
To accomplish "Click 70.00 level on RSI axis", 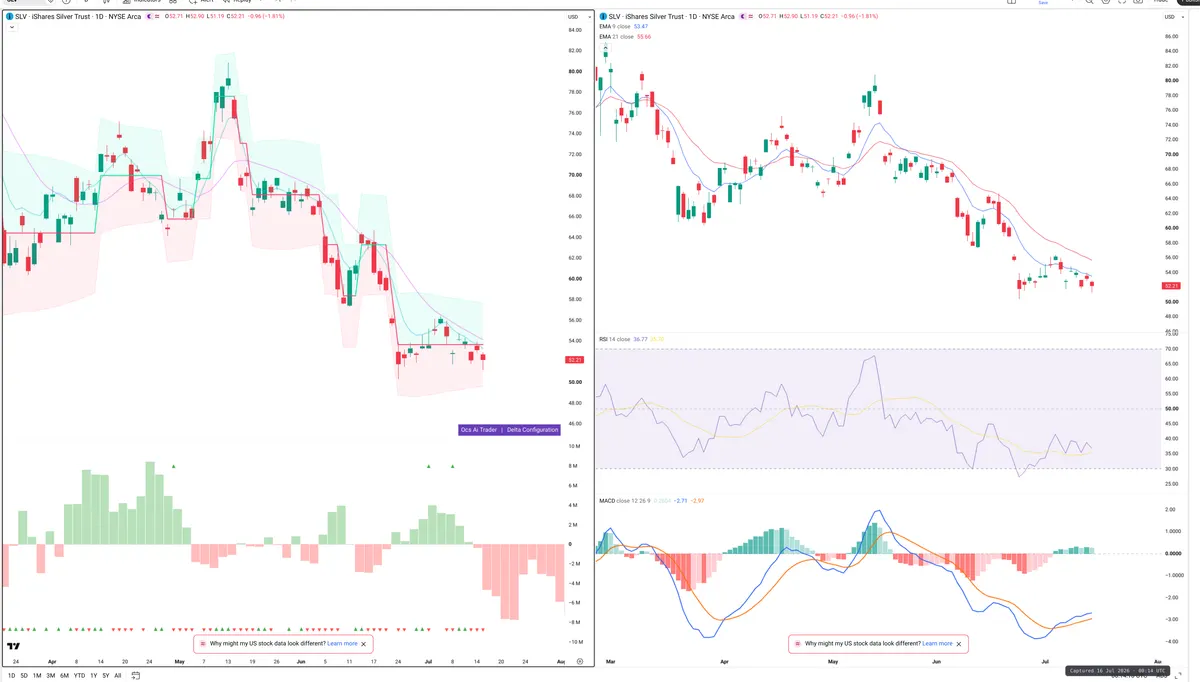I will [1171, 349].
